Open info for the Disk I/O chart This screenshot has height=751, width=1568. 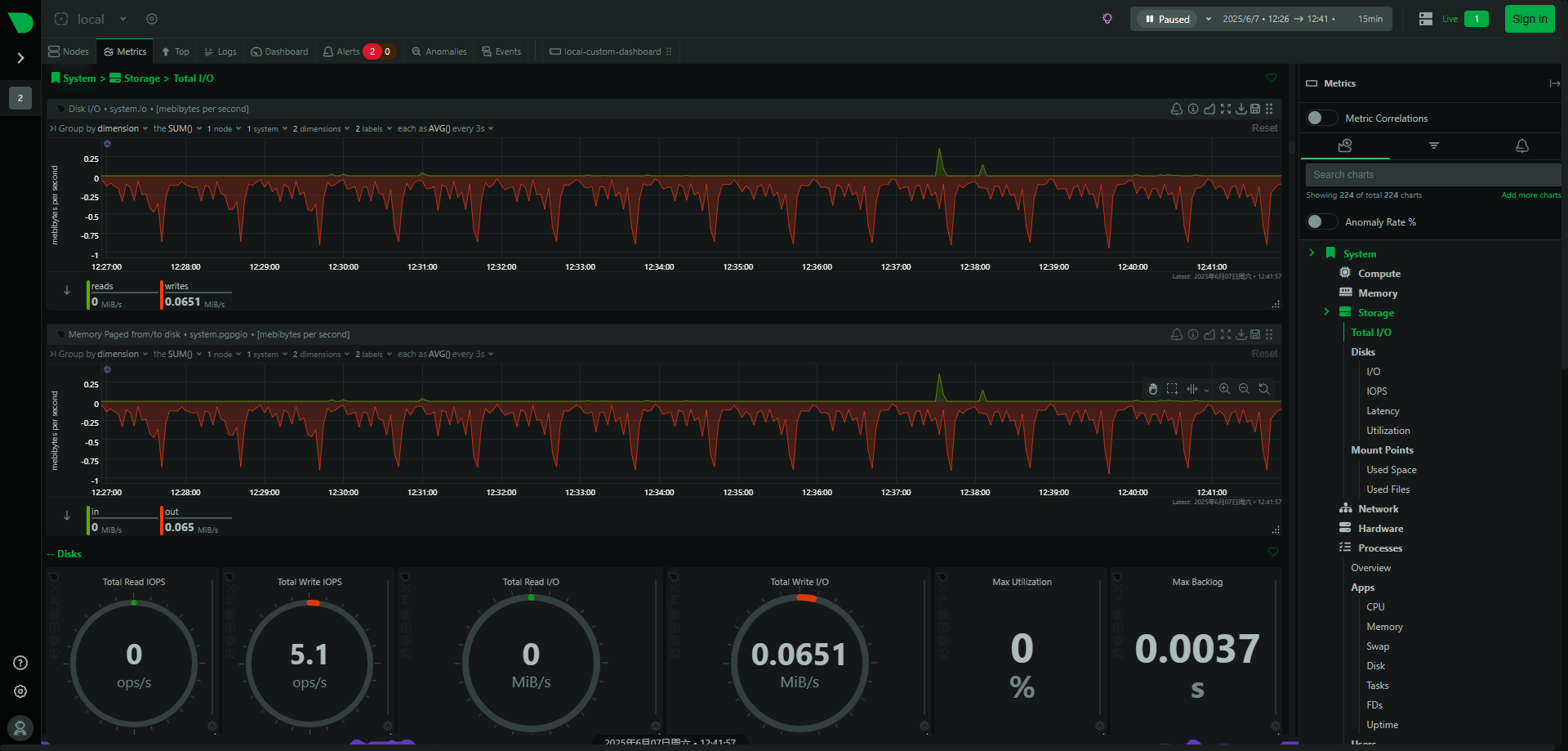[1193, 109]
